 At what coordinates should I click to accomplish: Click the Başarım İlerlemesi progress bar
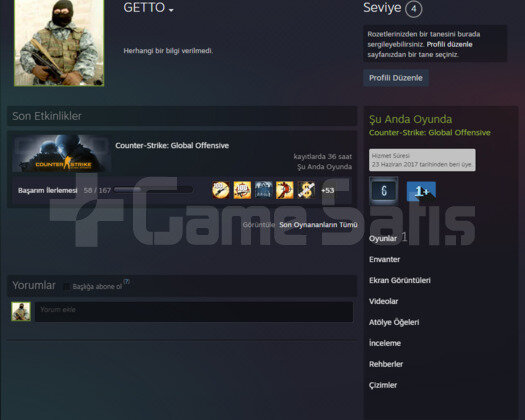[x=153, y=190]
